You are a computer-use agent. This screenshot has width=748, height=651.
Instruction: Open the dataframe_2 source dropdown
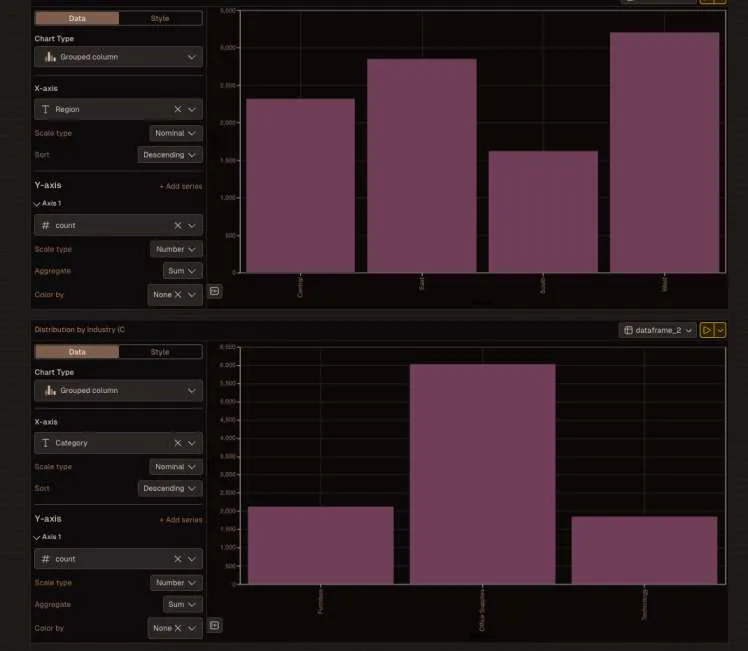click(x=658, y=330)
